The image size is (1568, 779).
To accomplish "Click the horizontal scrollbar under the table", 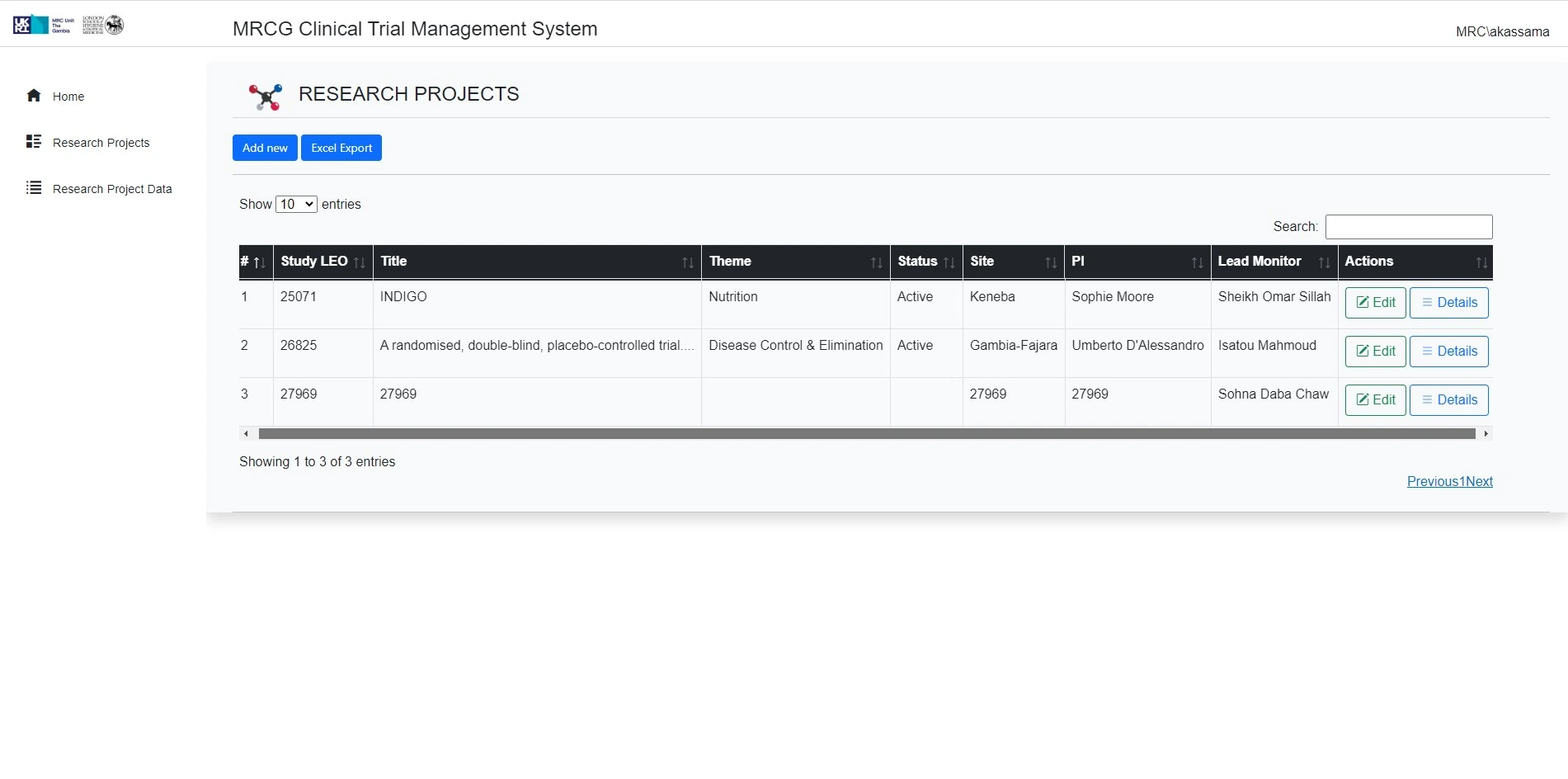I will click(866, 434).
